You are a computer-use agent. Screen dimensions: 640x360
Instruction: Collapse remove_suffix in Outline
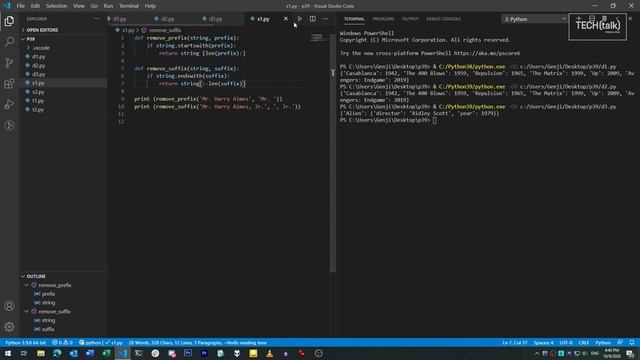[27, 311]
